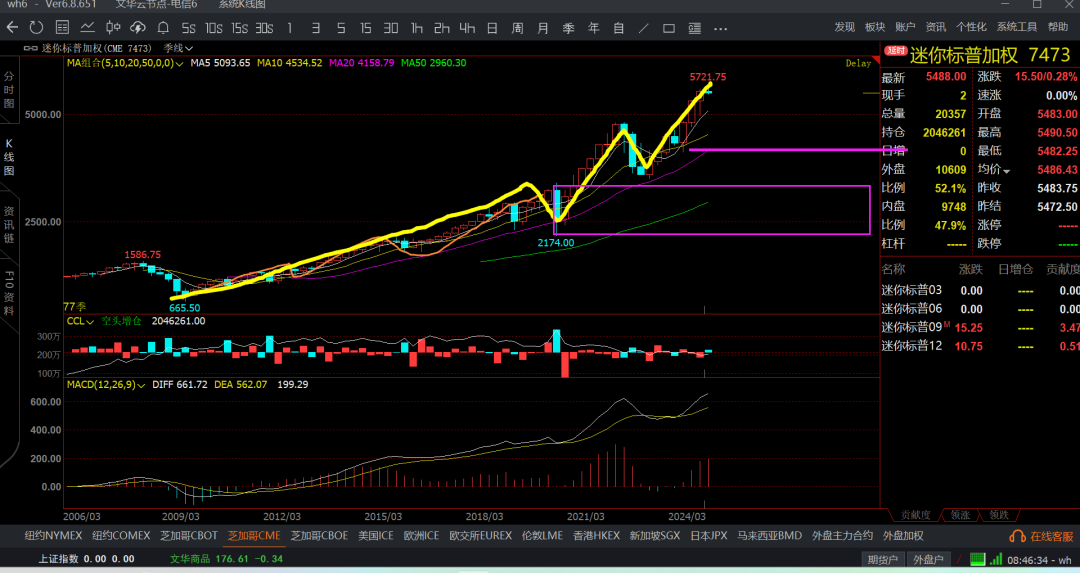Click the cloud lightning icon in toolbar
The height and width of the screenshot is (573, 1080).
pos(138,28)
